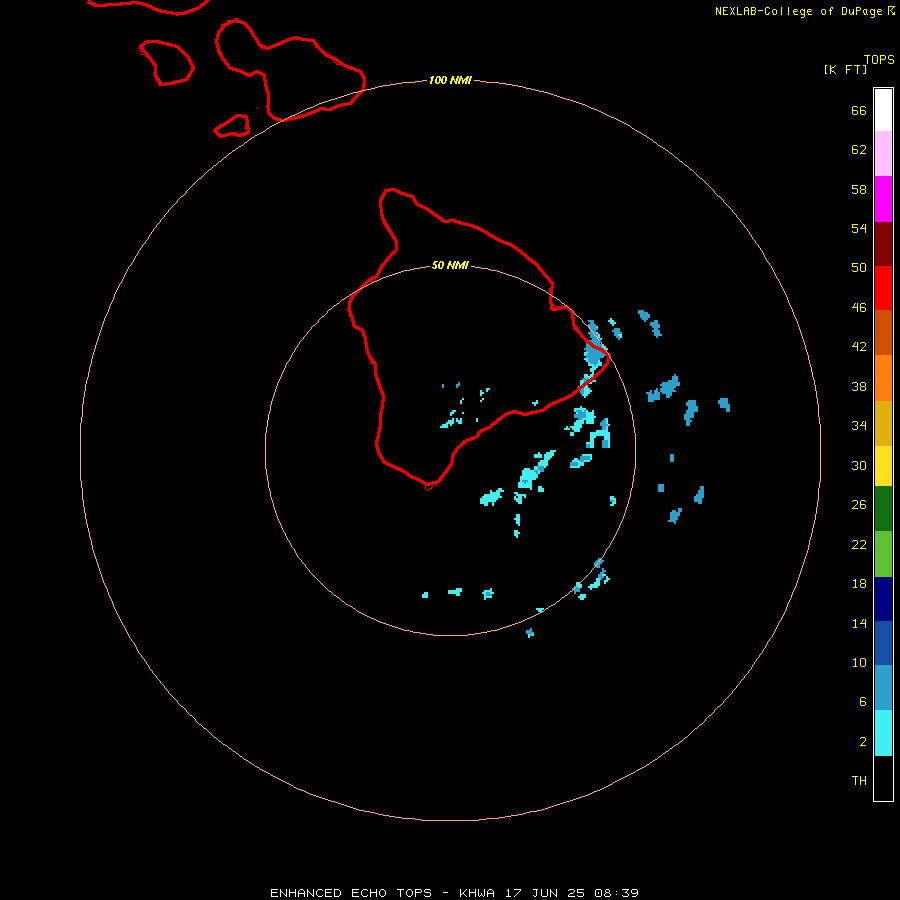Click the light pink 62 kft swatch
Viewport: 900px width, 900px height.
883,154
